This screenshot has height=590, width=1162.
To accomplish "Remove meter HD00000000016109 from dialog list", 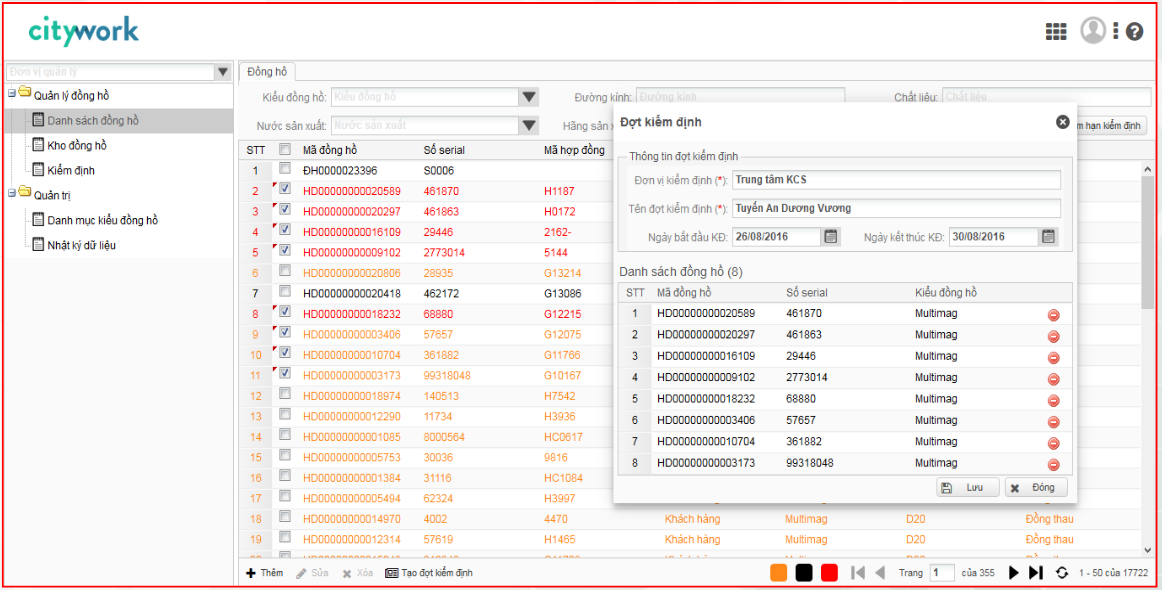I will [1053, 358].
